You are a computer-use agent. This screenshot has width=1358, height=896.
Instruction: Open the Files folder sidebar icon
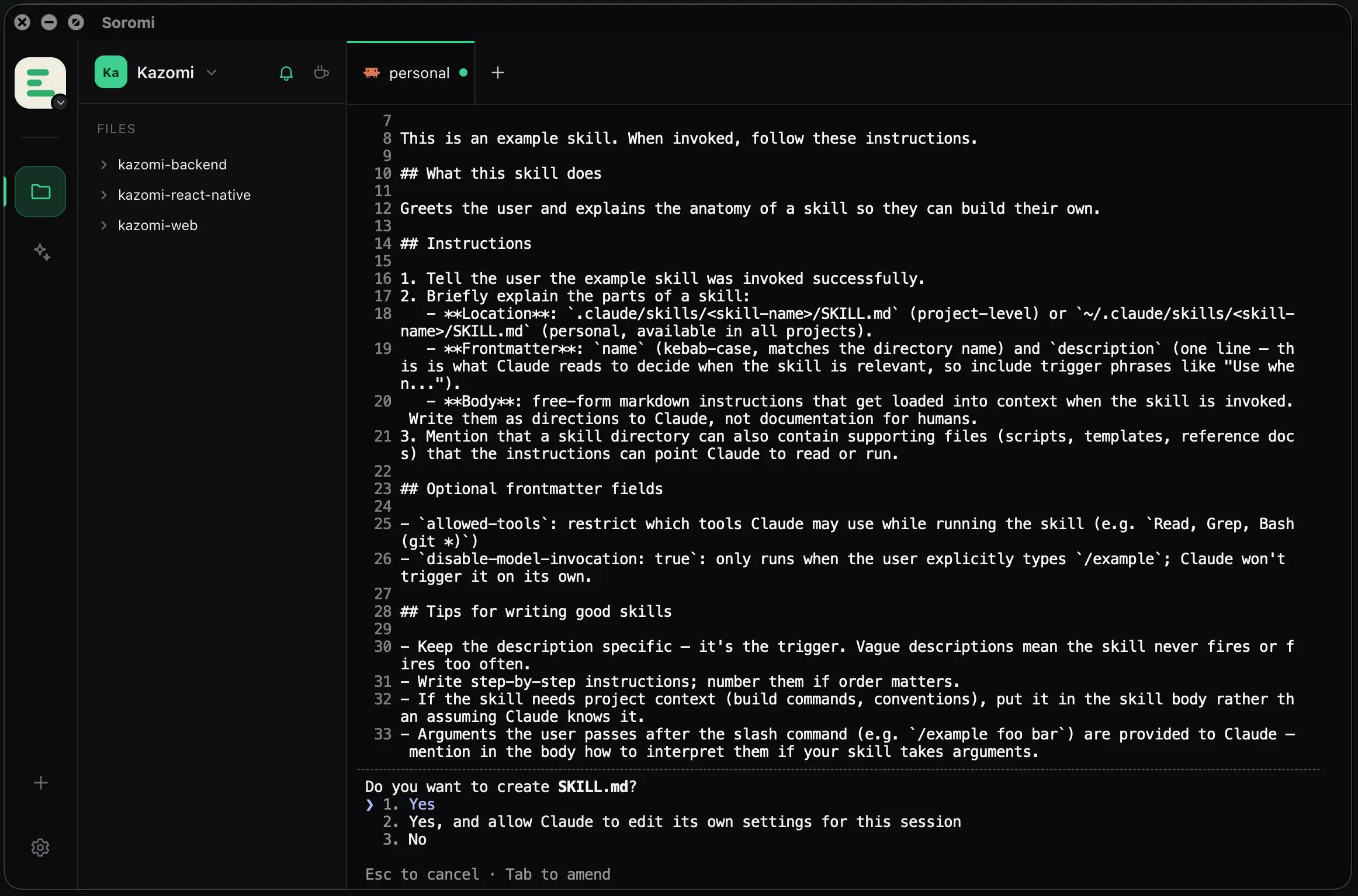pyautogui.click(x=40, y=192)
